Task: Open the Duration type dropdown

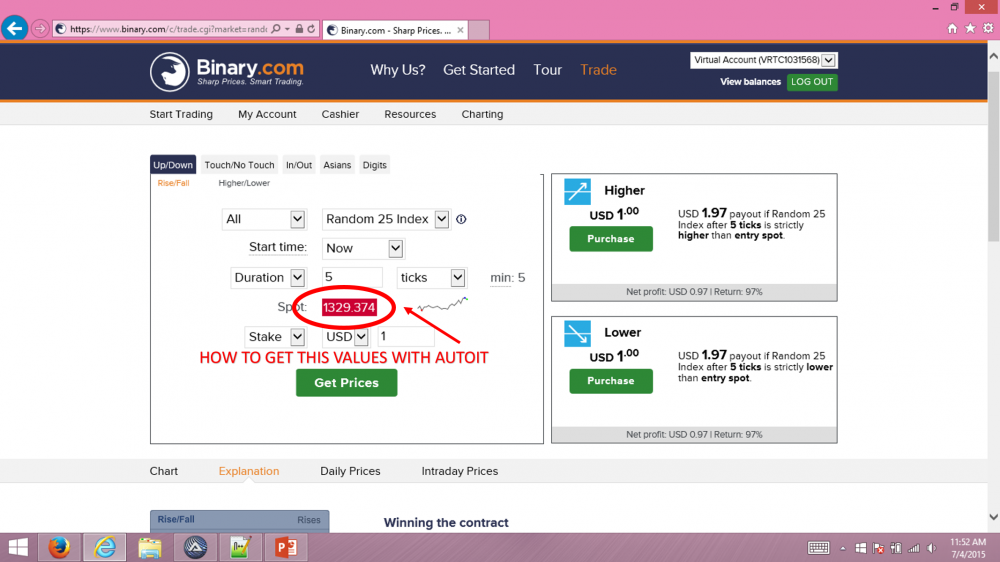Action: point(268,277)
